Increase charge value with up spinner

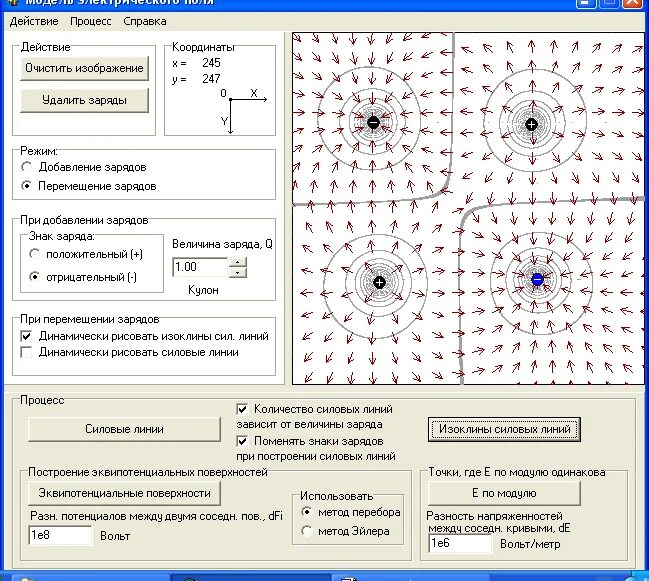click(238, 262)
